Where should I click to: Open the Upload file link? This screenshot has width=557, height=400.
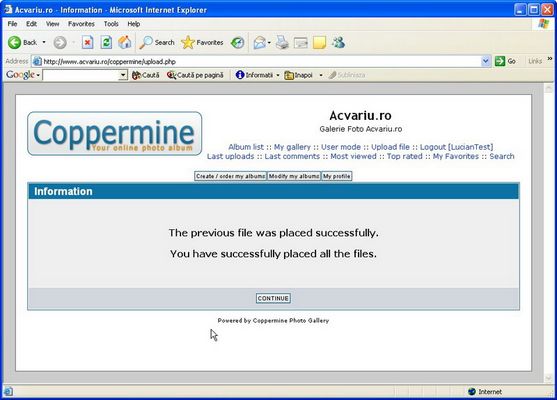pos(390,147)
